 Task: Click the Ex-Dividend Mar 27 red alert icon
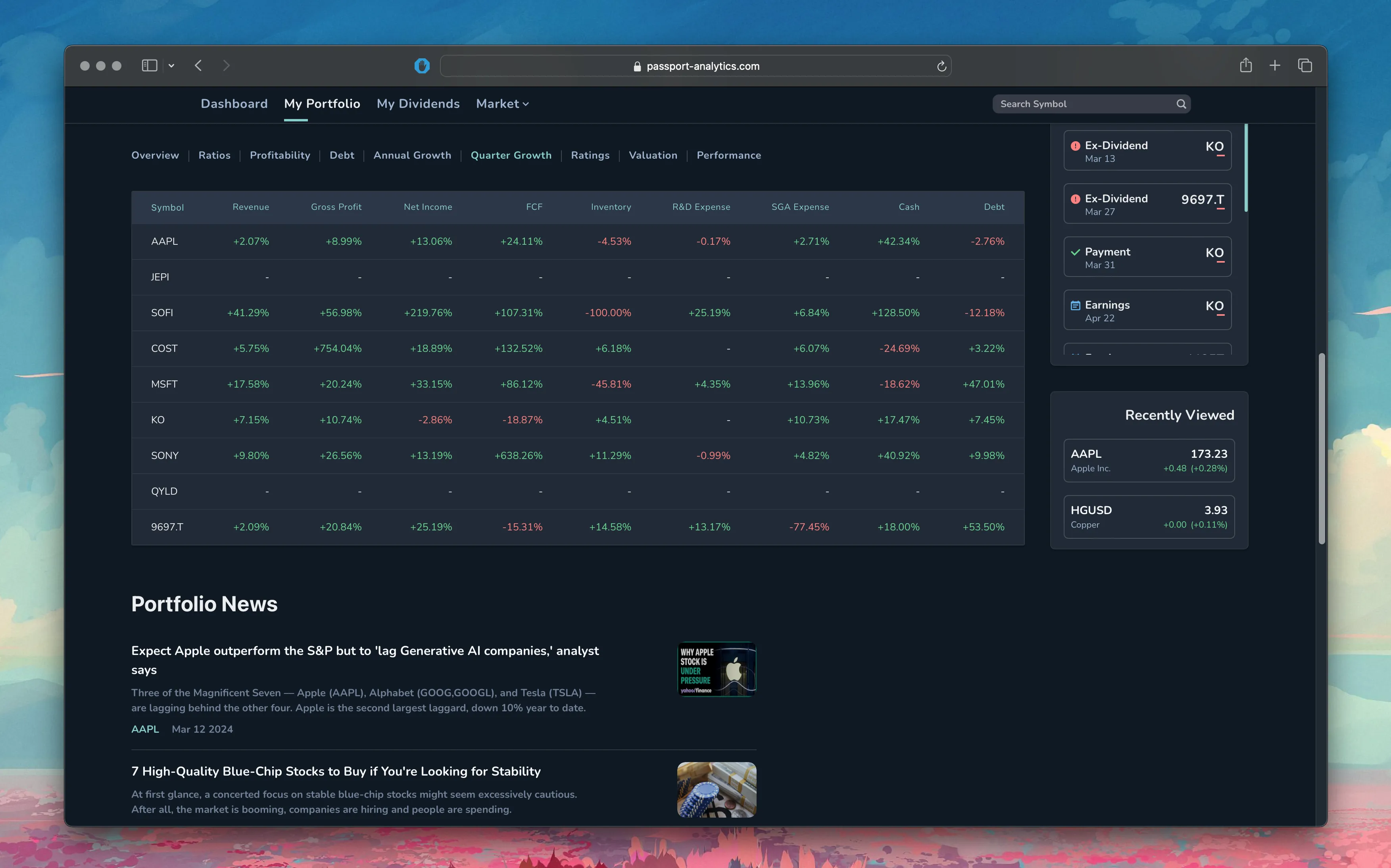[1075, 199]
